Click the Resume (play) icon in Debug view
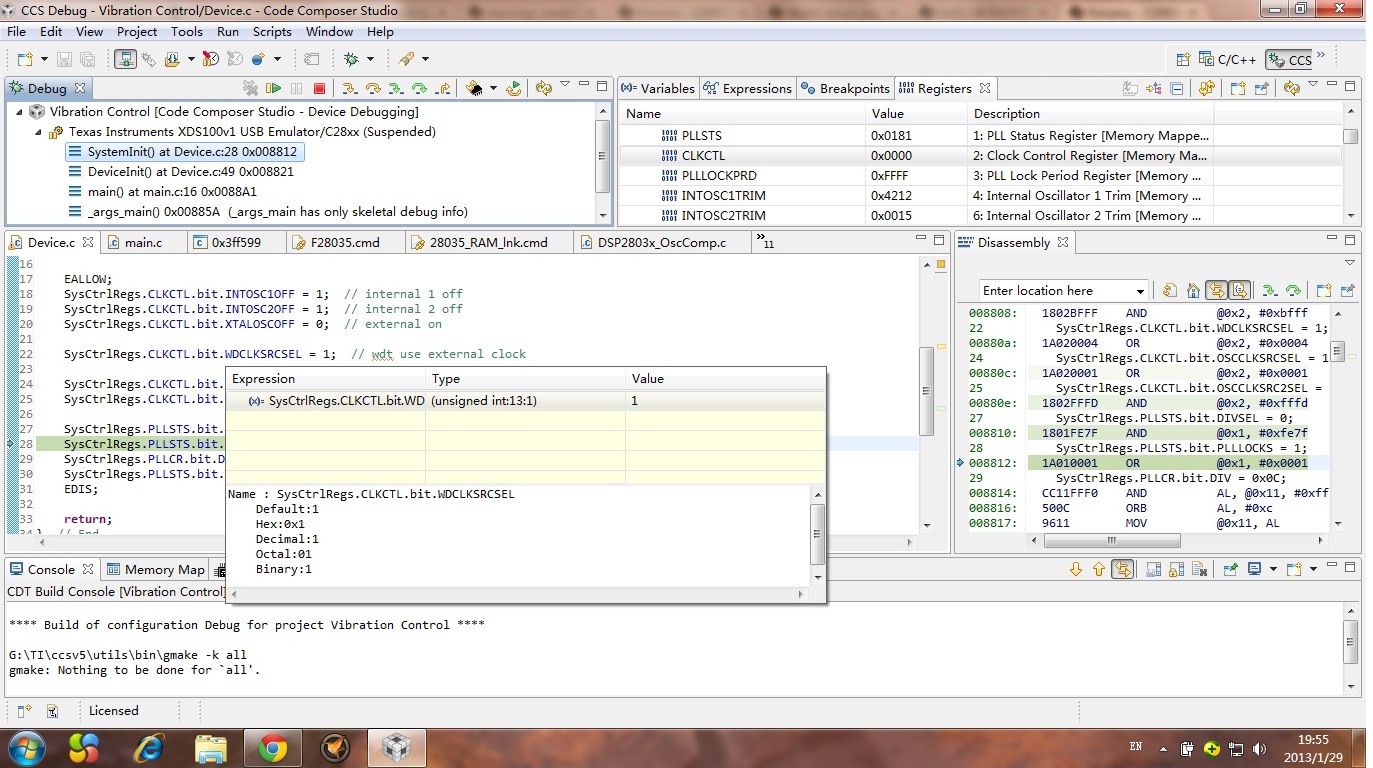The width and height of the screenshot is (1373, 768). (273, 88)
